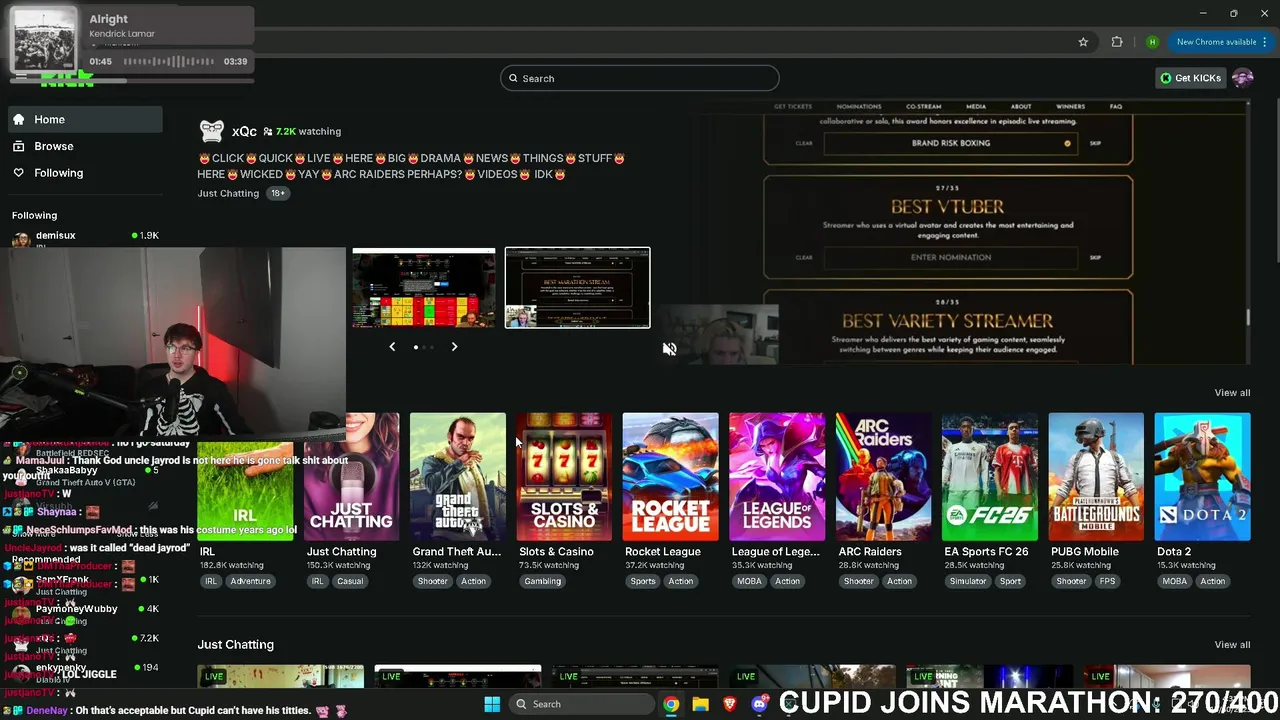1280x720 pixels.
Task: Click the FPS tag under PUBG Mobile
Action: [x=1107, y=581]
